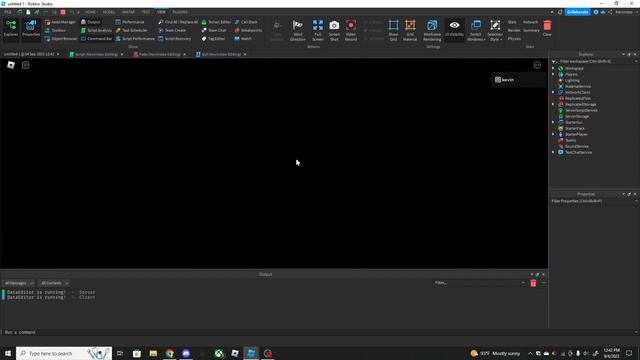This screenshot has height=360, width=640.
Task: Toggle Wireframe Rendering
Action: click(x=432, y=30)
